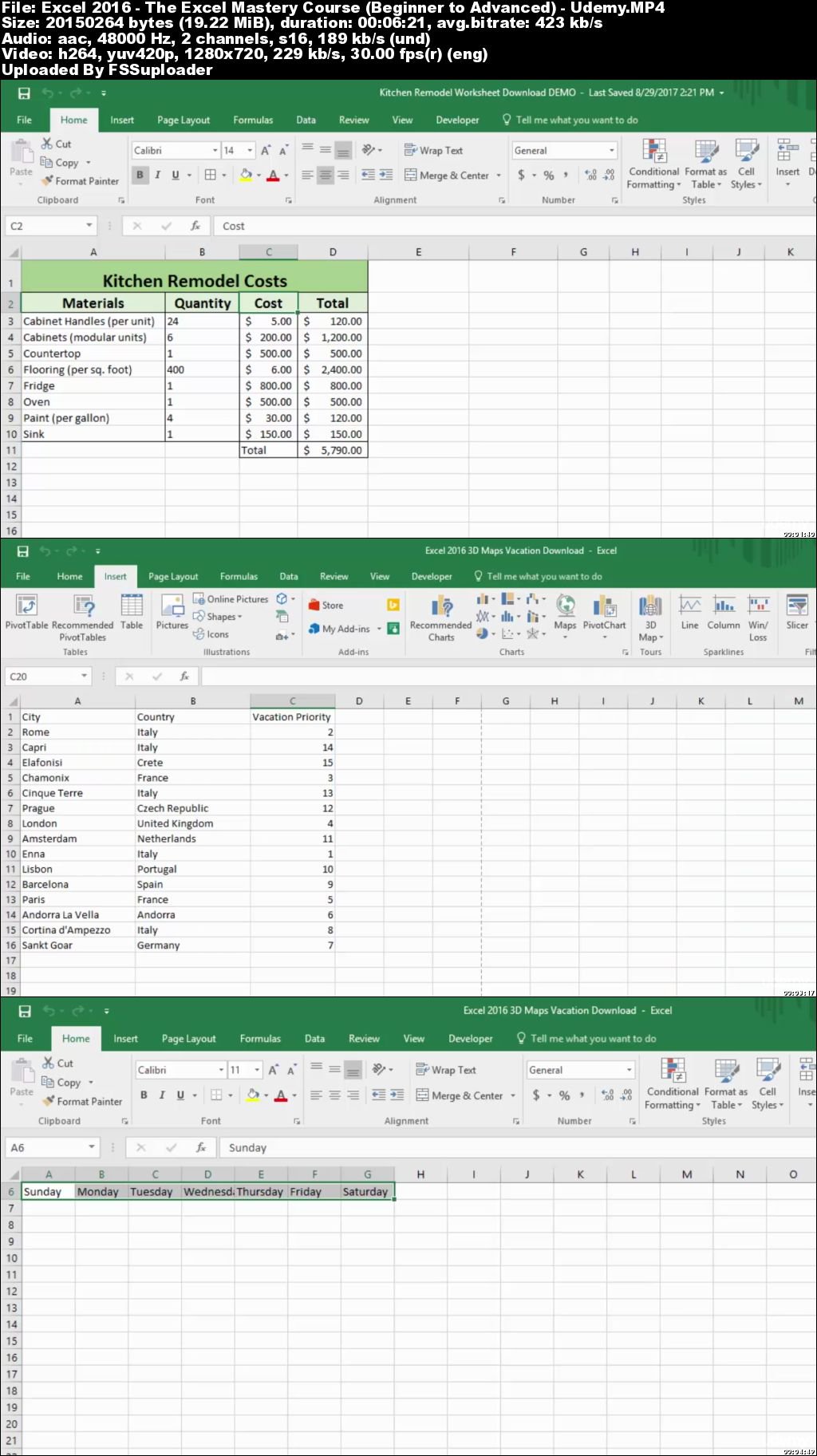
Task: Open General number format dropdown in Kitchen Remodel window
Action: (612, 150)
